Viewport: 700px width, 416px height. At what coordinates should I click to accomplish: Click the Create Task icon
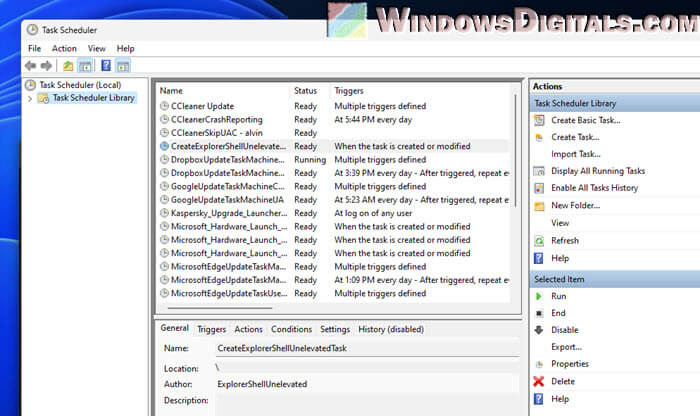point(539,137)
